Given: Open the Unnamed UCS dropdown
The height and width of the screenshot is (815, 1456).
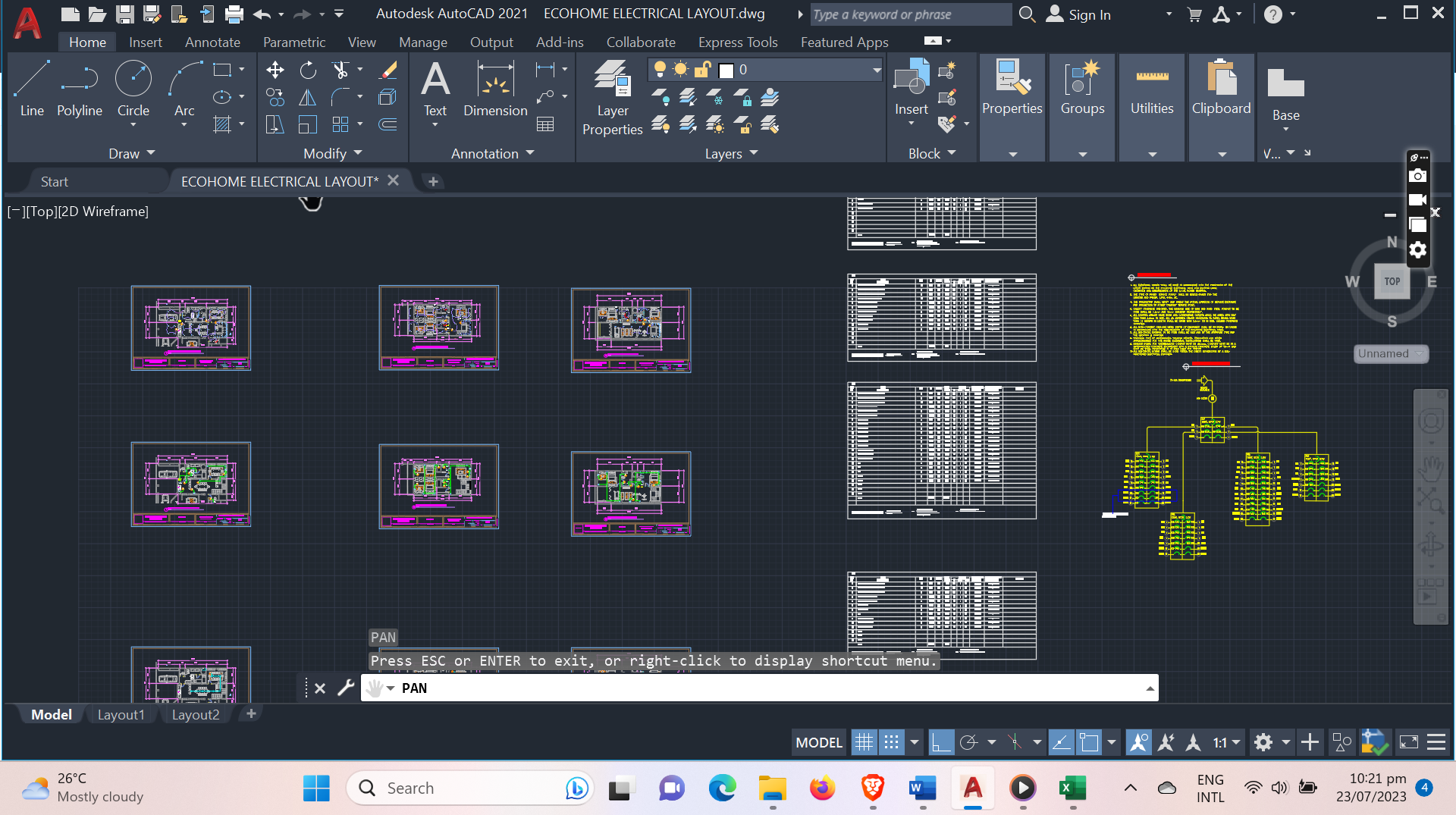Looking at the screenshot, I should 1391,353.
